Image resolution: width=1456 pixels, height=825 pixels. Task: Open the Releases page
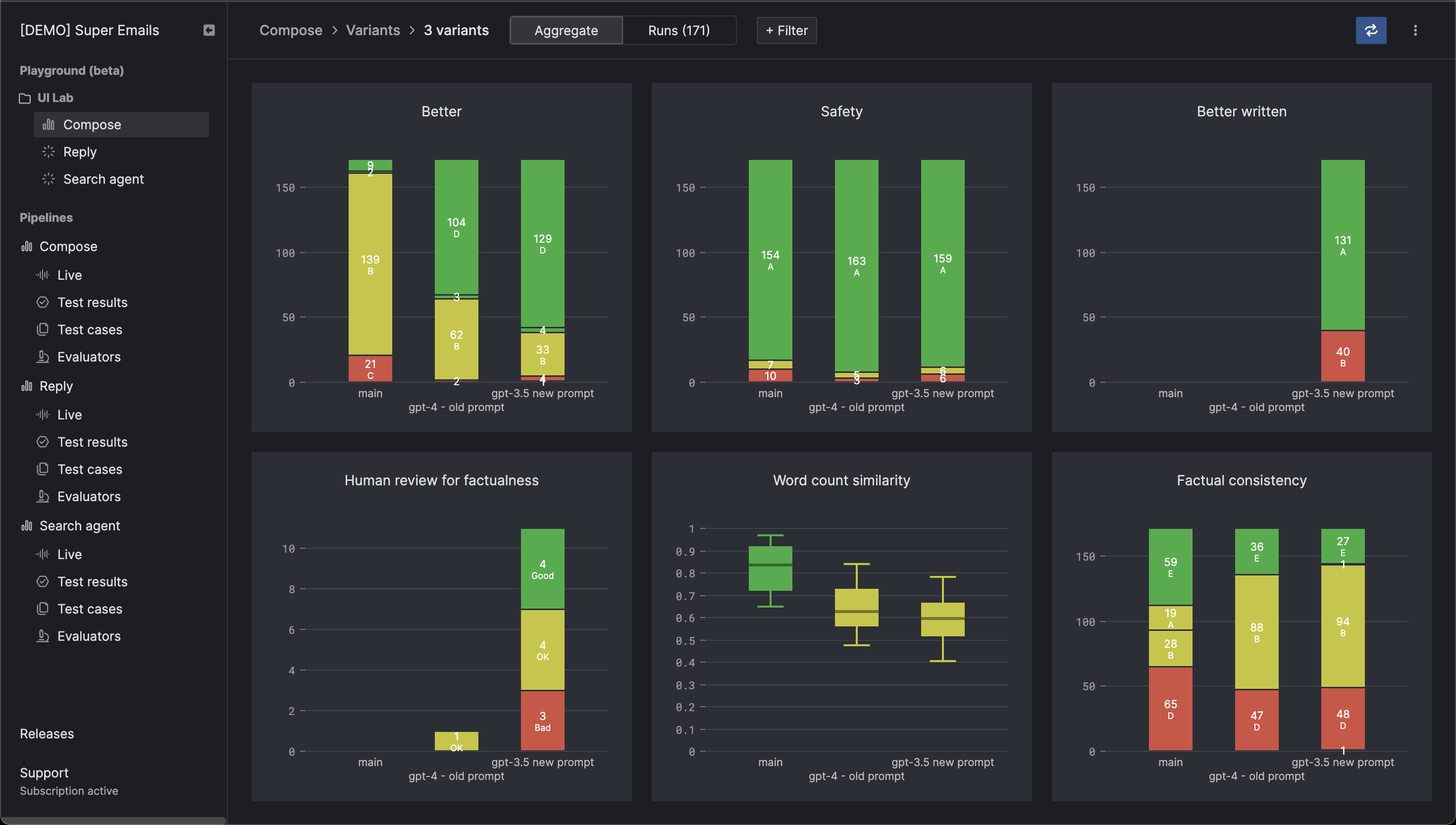(x=47, y=734)
